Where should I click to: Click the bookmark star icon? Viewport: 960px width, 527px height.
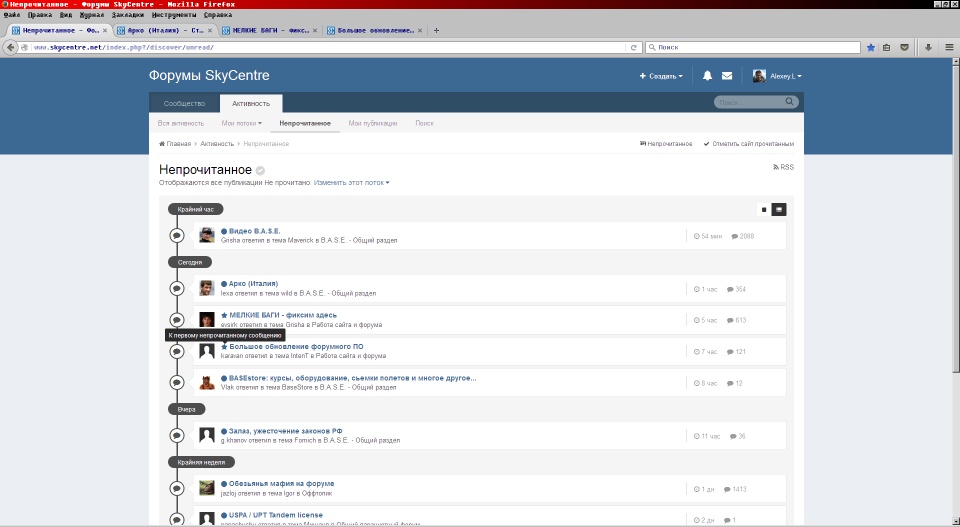(871, 47)
